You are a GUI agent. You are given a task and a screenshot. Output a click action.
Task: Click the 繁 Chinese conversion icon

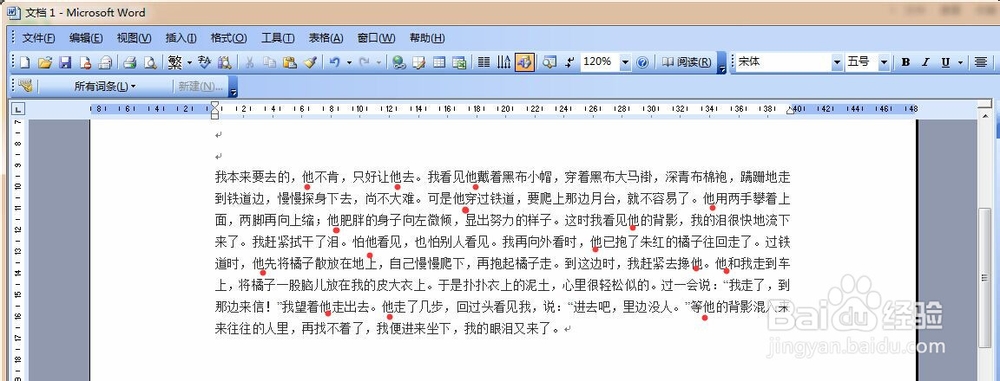pyautogui.click(x=175, y=63)
